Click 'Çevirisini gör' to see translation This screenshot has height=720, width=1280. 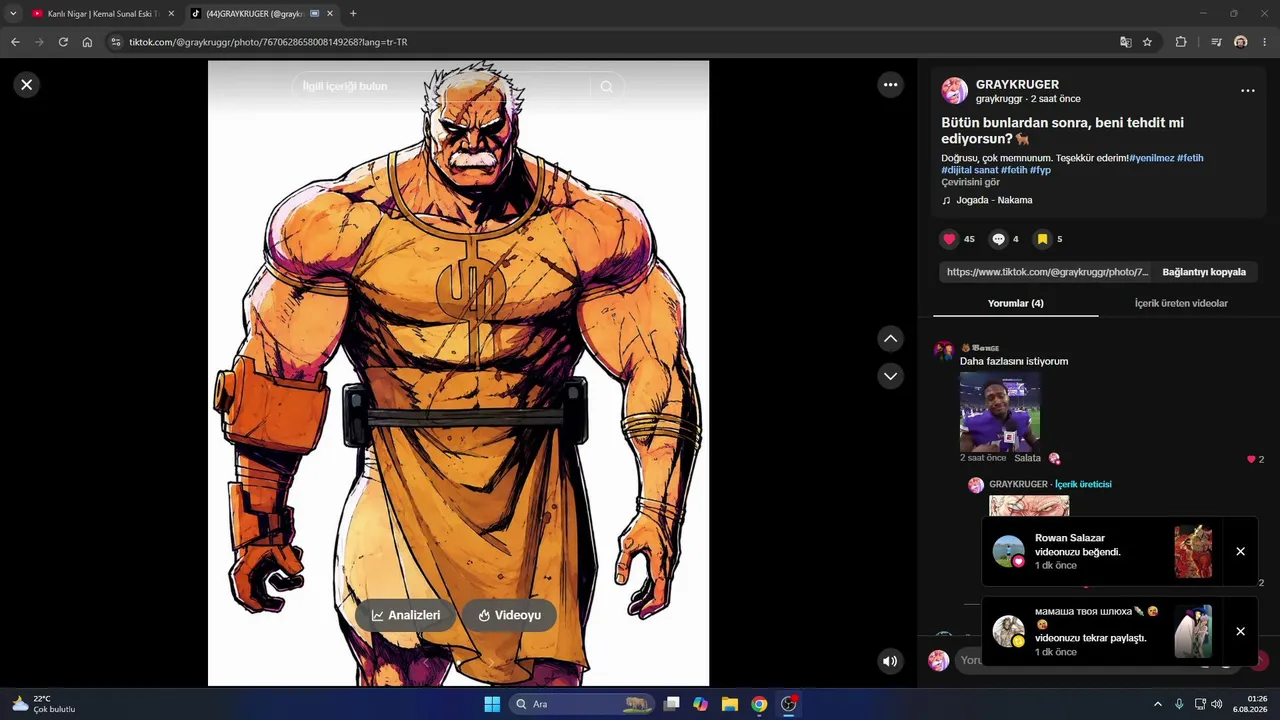(970, 182)
